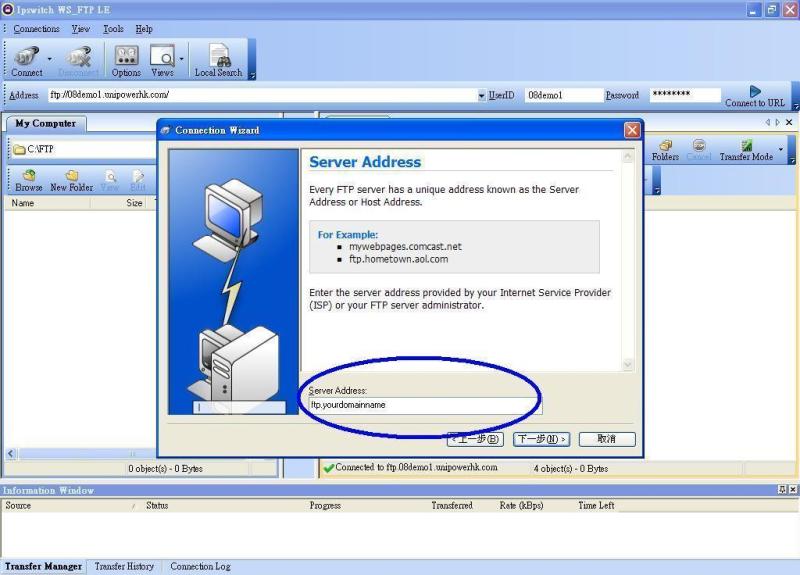Viewport: 800px width, 575px height.
Task: Close the remote pane with the X icon
Action: 789,122
